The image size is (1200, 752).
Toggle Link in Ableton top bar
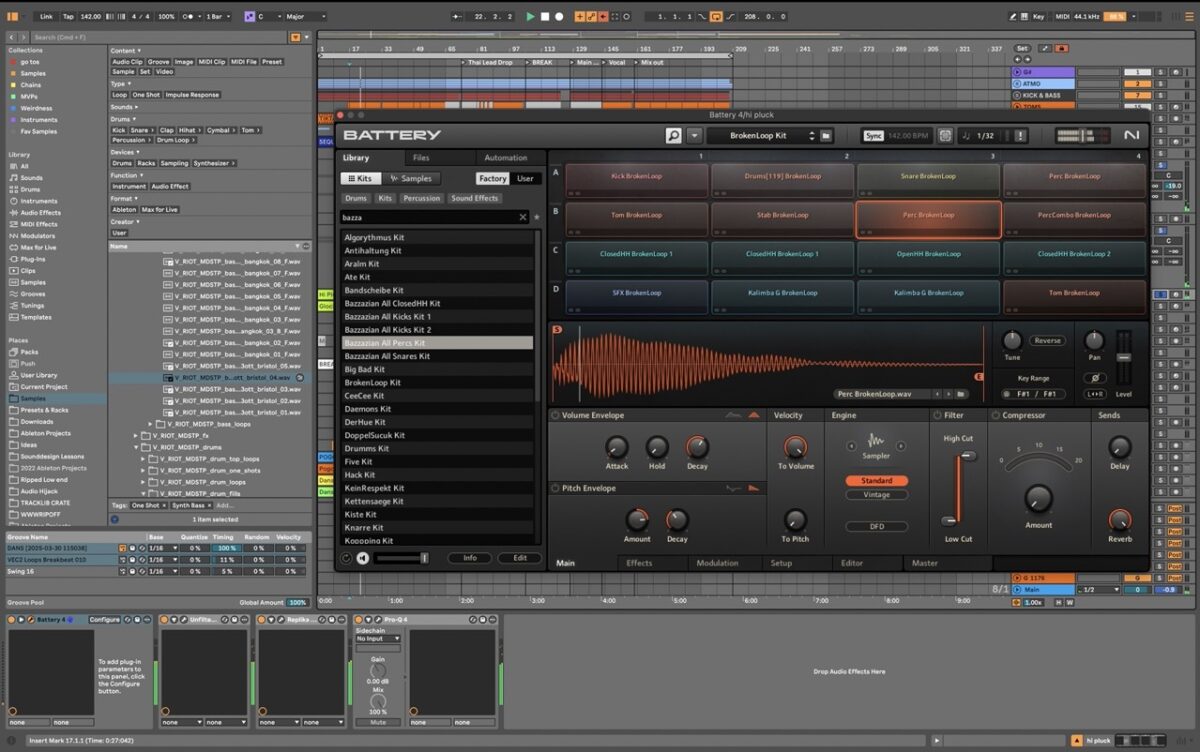click(46, 17)
